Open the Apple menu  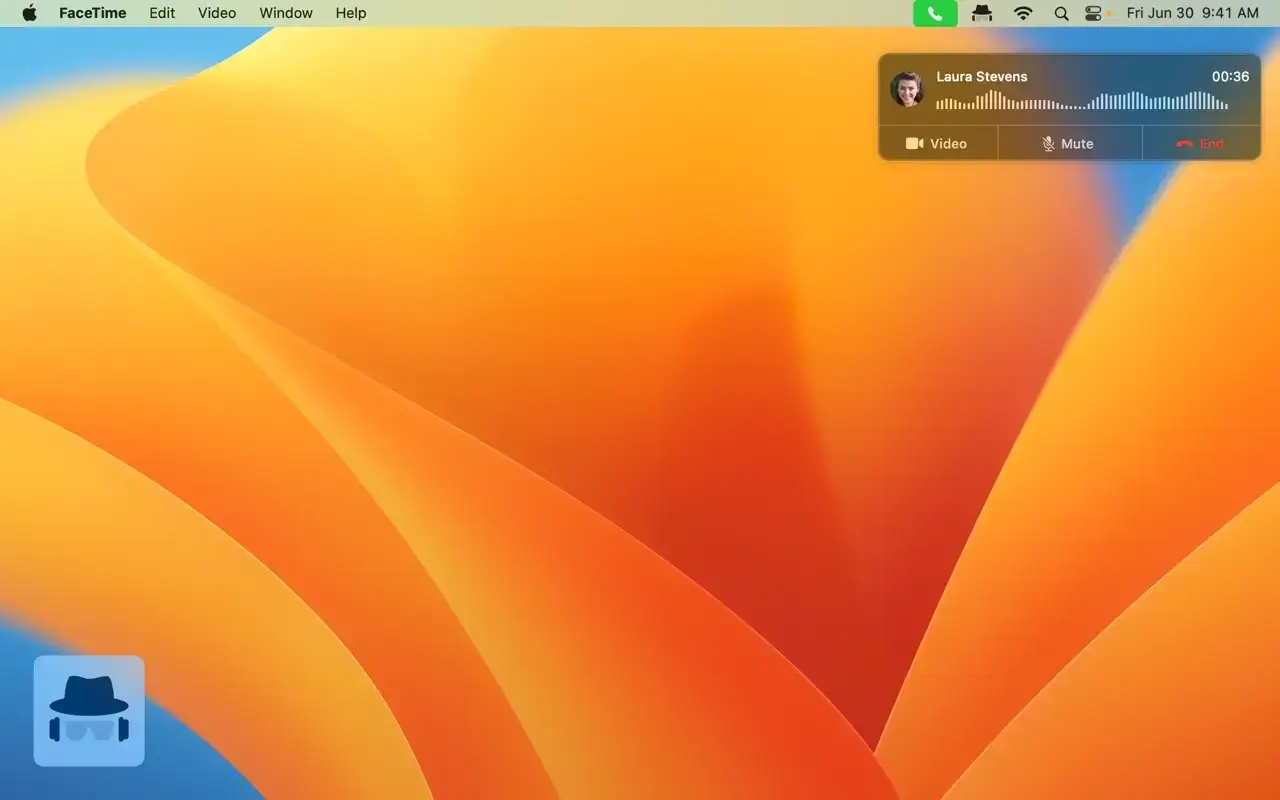(29, 13)
